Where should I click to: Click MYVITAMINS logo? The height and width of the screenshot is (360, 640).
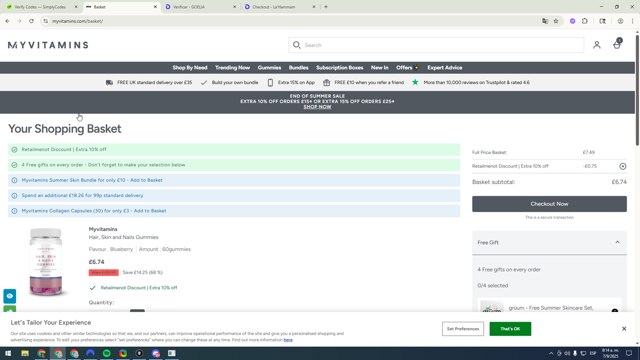coord(48,45)
